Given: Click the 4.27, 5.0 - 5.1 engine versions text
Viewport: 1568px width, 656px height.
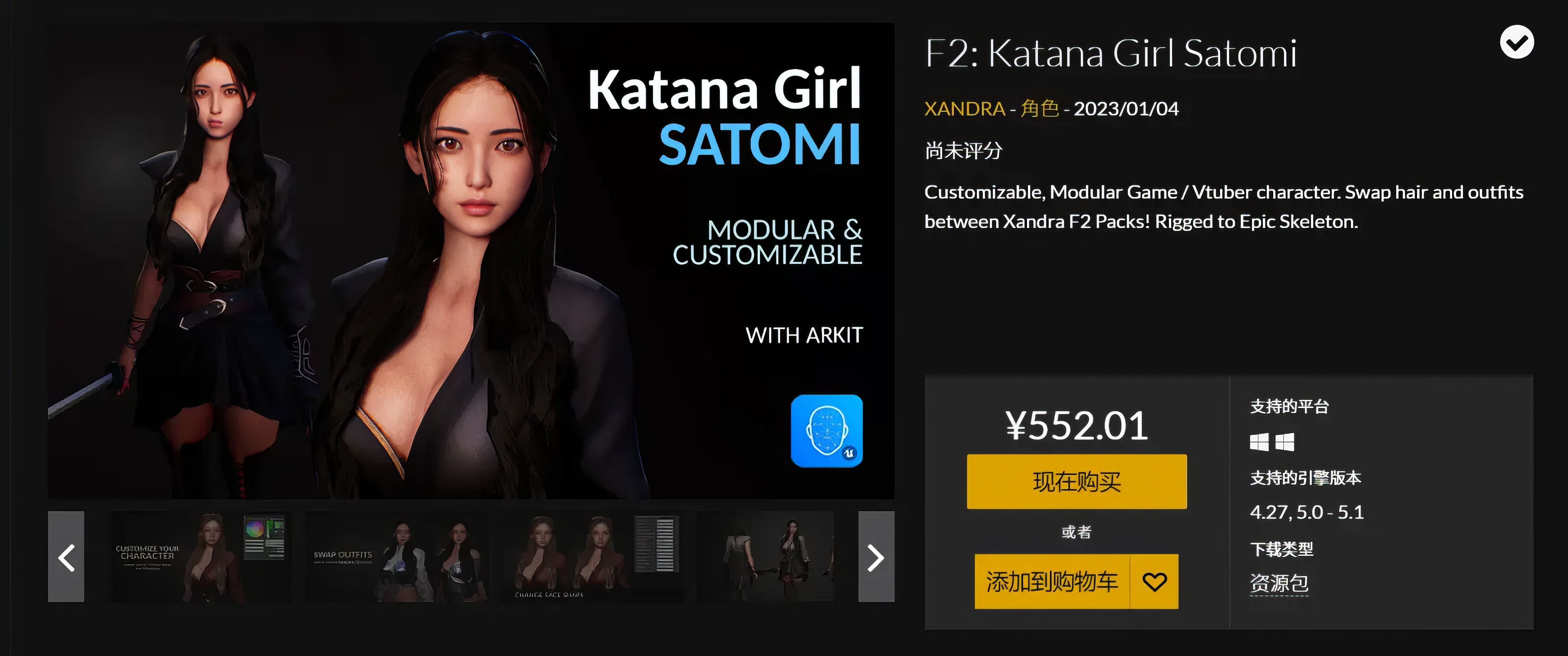Looking at the screenshot, I should click(x=1307, y=512).
